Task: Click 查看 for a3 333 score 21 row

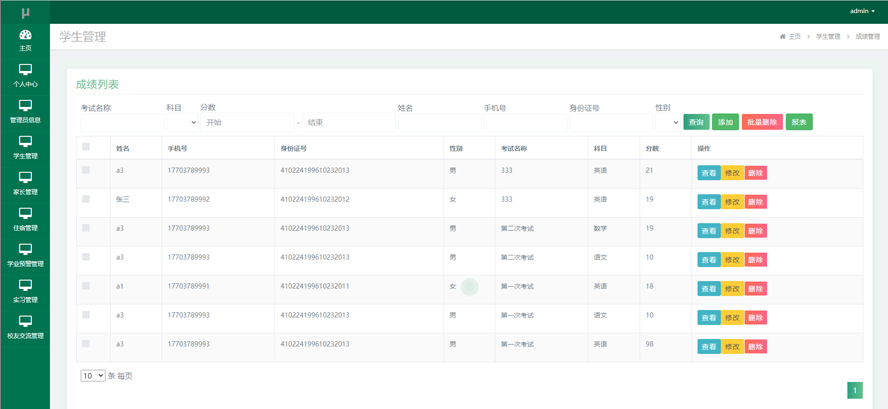Action: [708, 173]
